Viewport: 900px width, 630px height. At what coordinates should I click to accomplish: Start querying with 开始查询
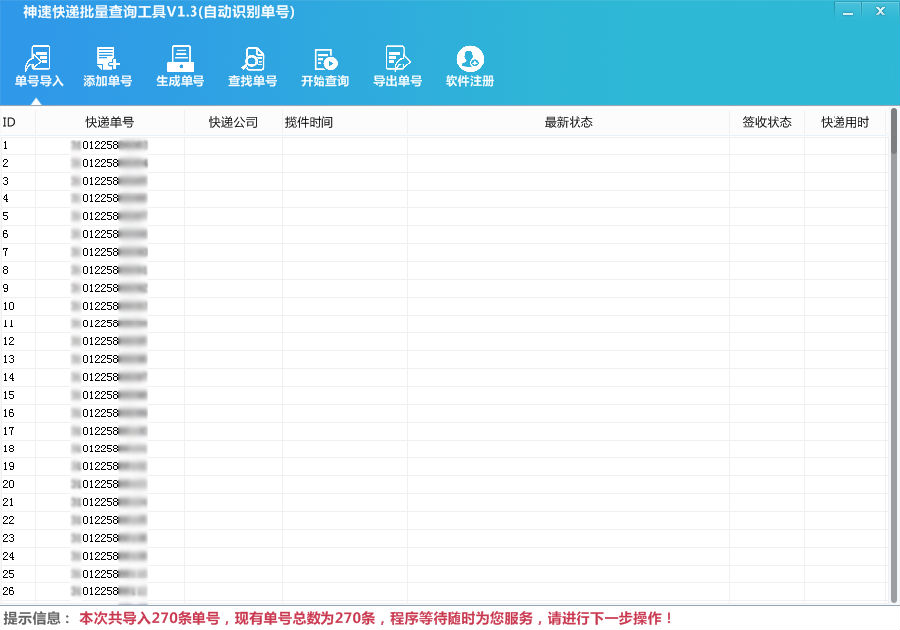point(325,66)
